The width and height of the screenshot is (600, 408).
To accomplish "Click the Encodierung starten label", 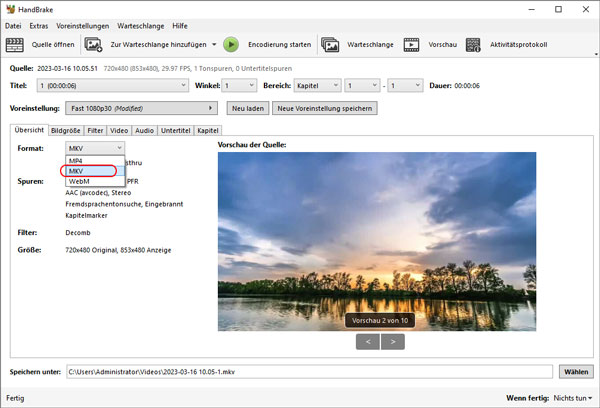I will point(279,45).
